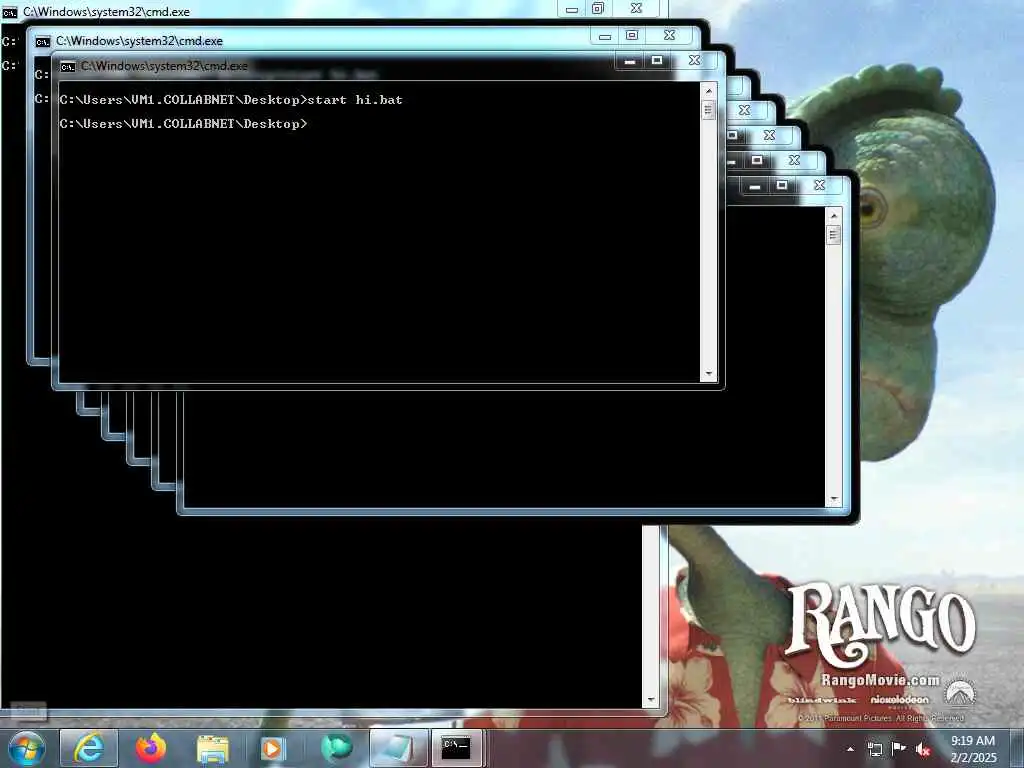Launch Firefox from the taskbar

pos(150,748)
